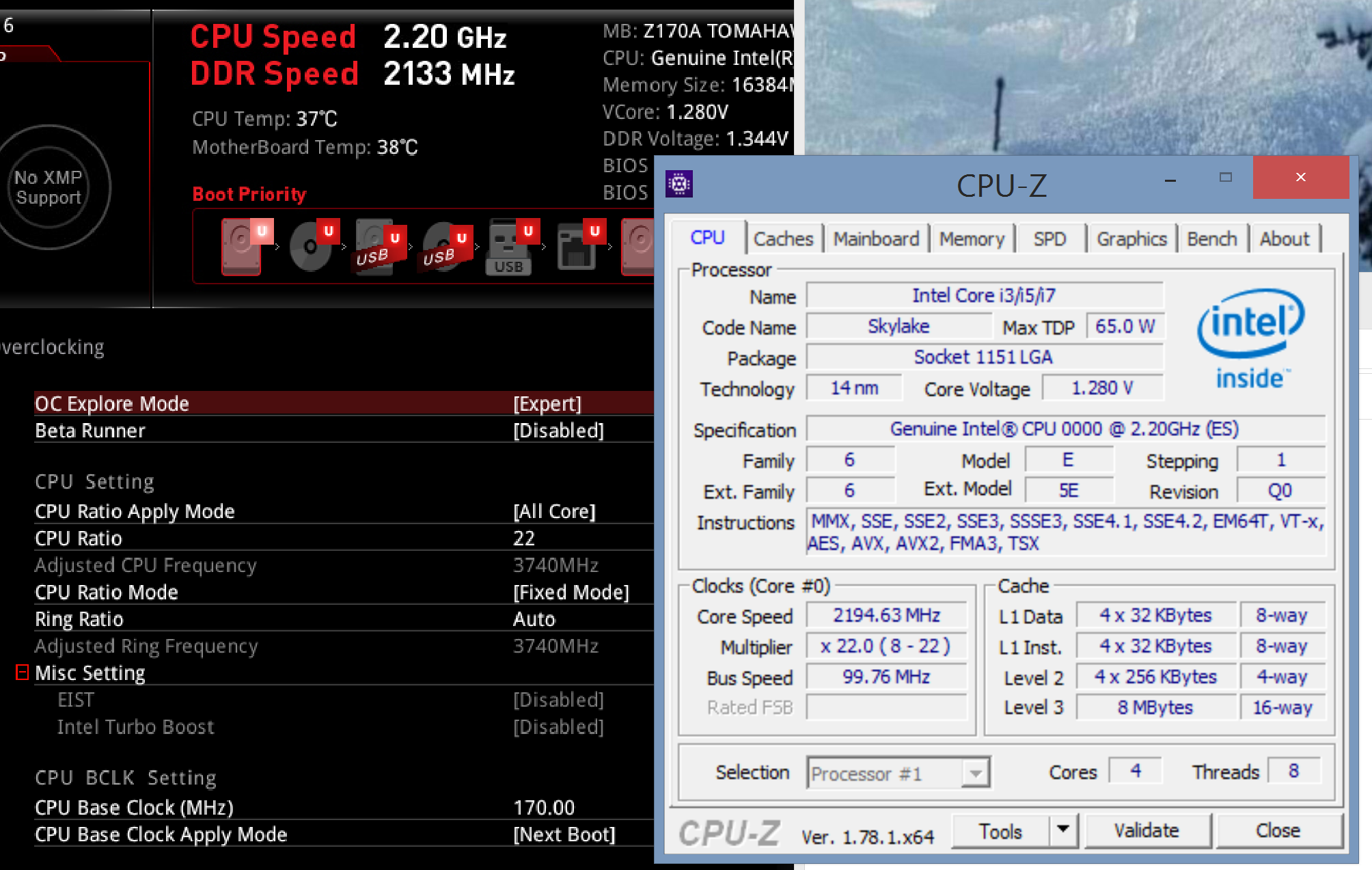Toggle Intel Turbo Boost setting
The width and height of the screenshot is (1372, 870).
click(x=558, y=726)
